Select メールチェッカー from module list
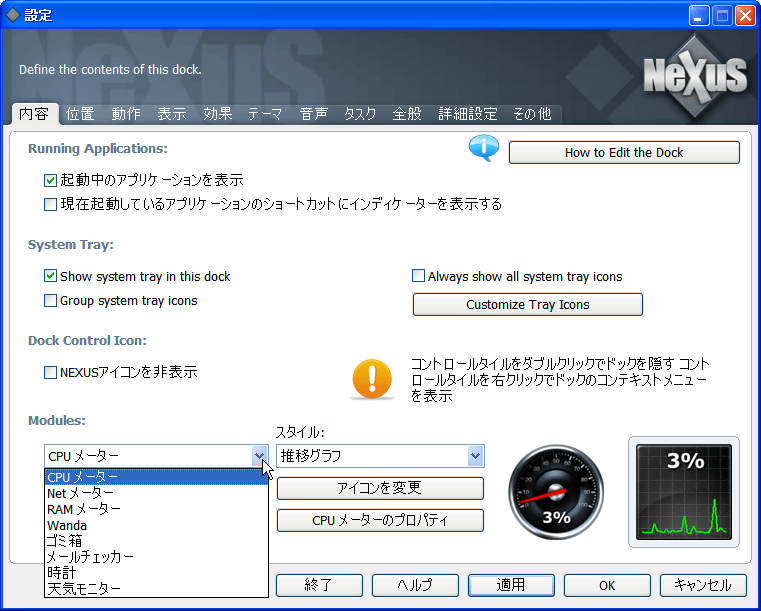This screenshot has width=761, height=611. (x=156, y=557)
